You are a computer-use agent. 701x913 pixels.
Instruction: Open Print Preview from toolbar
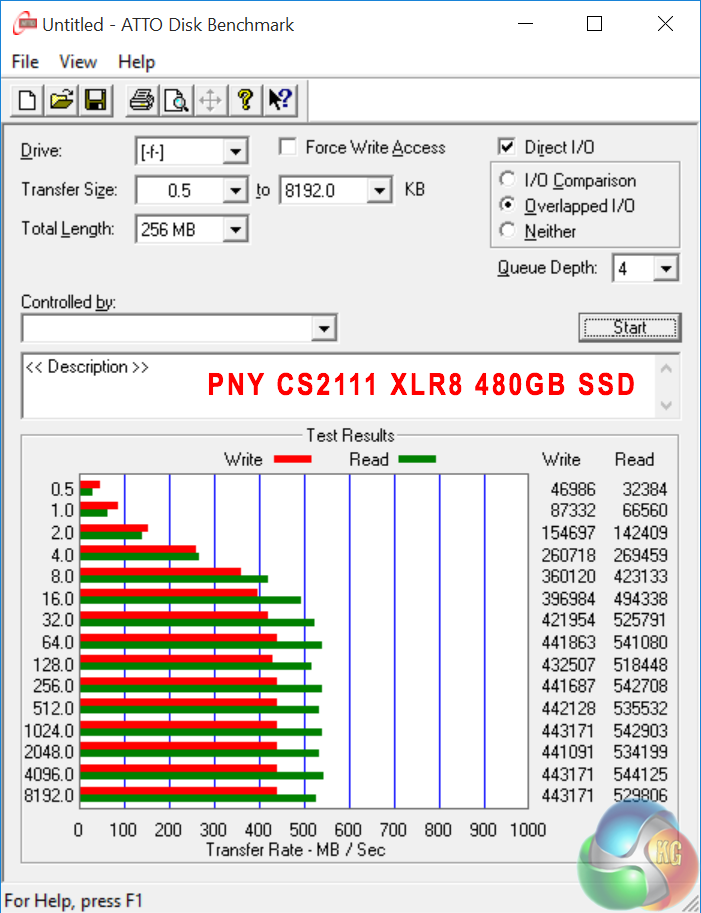coord(175,100)
